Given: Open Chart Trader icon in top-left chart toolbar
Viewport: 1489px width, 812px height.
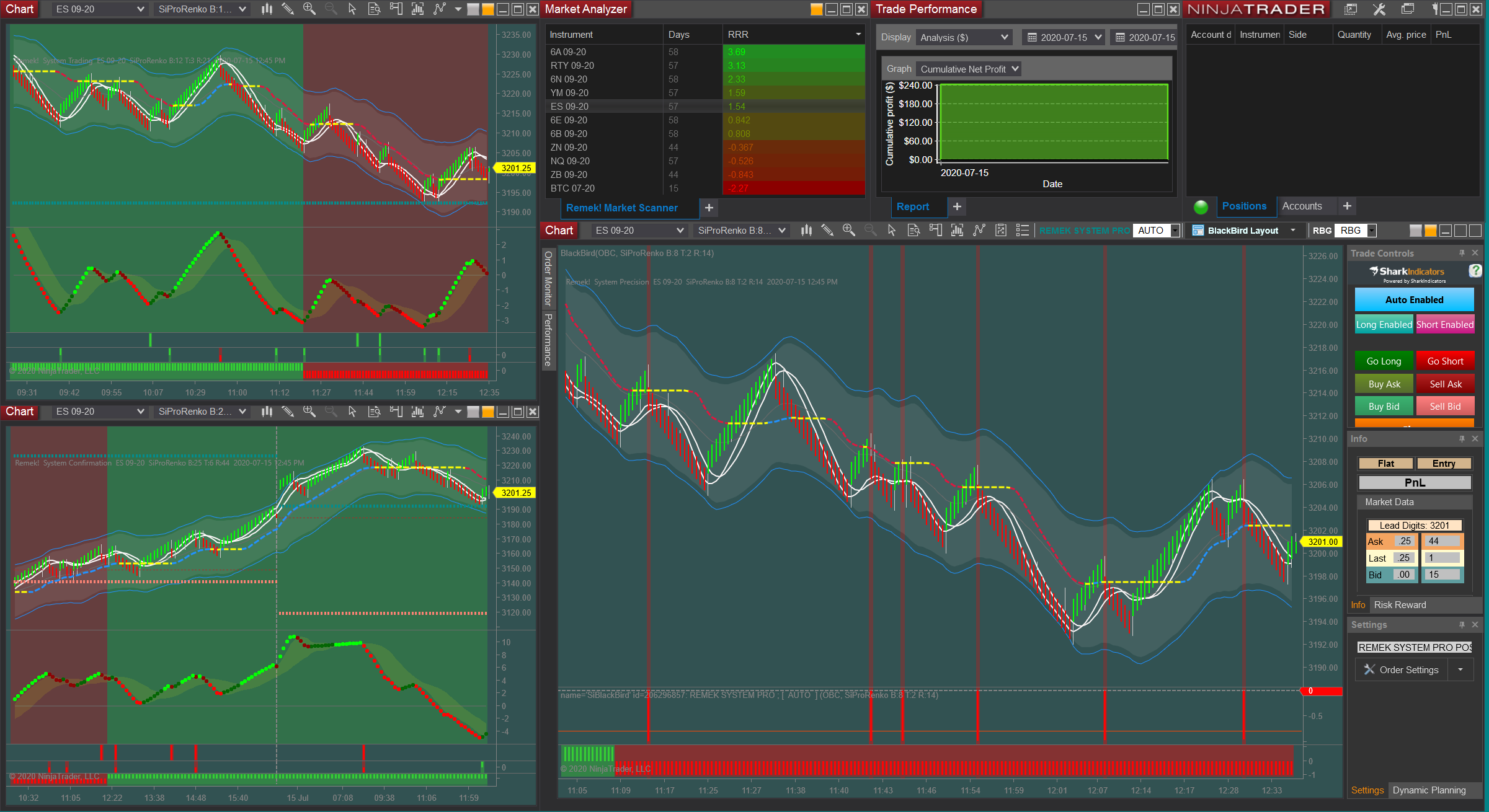Looking at the screenshot, I should tap(396, 9).
